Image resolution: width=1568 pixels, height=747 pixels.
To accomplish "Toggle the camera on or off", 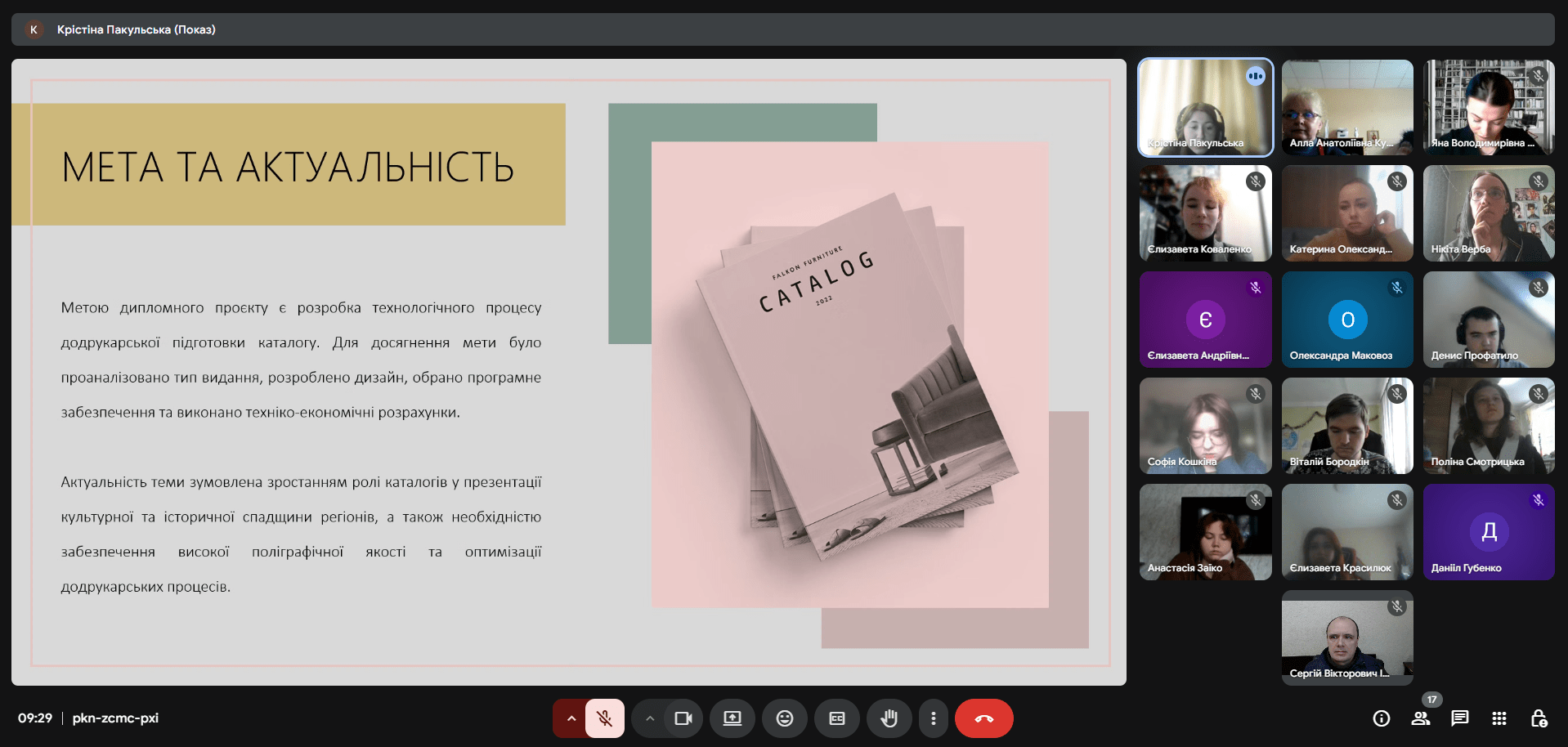I will [683, 718].
